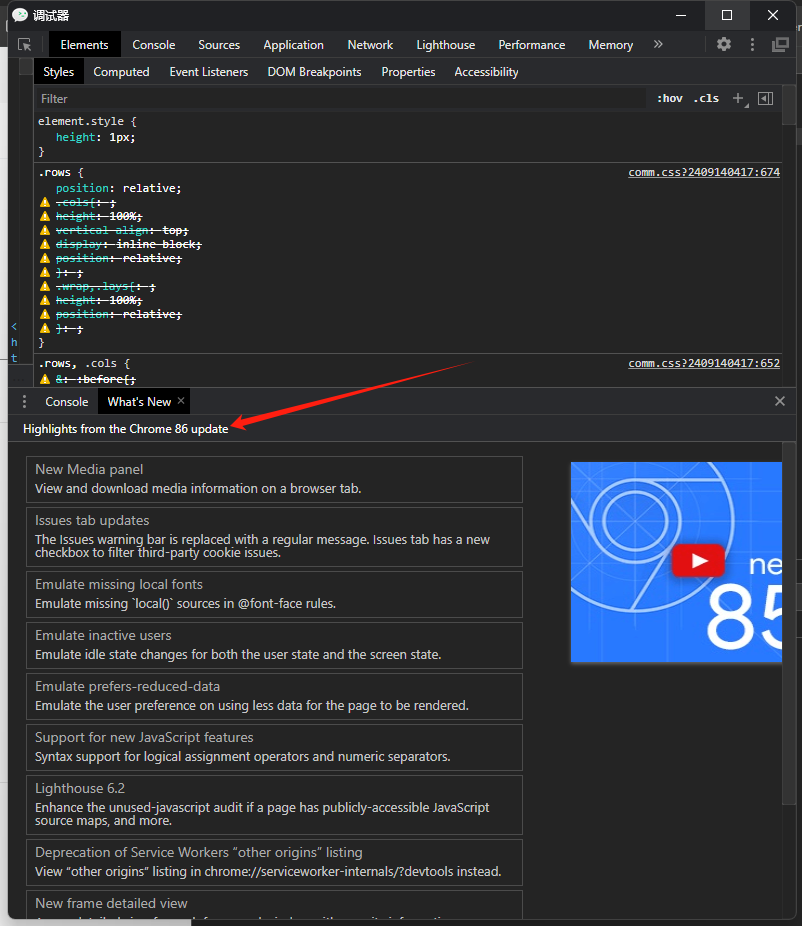Open the customize DevTools three-dot menu
The width and height of the screenshot is (802, 926).
pos(752,44)
